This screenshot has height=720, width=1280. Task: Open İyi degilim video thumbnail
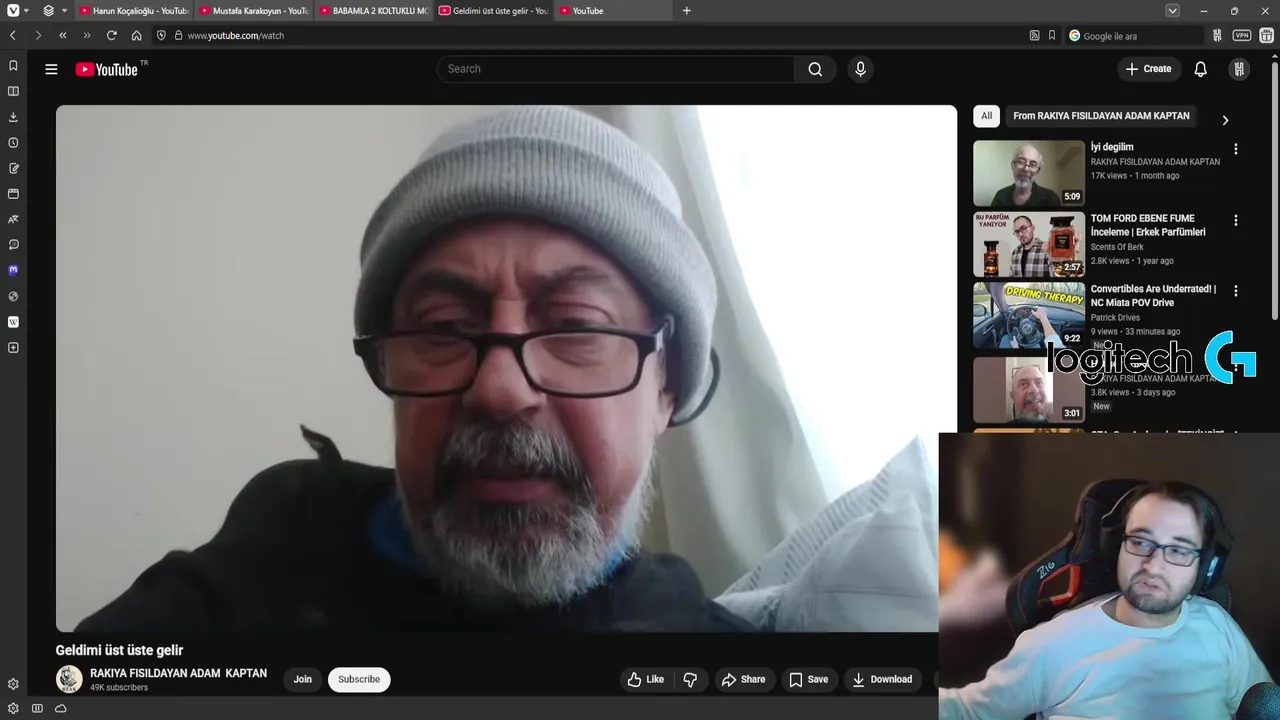pos(1028,173)
